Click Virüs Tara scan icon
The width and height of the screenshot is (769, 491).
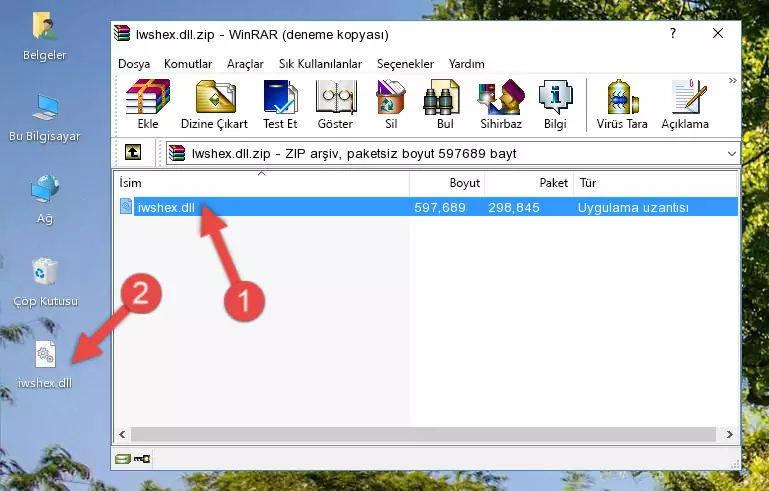point(622,104)
